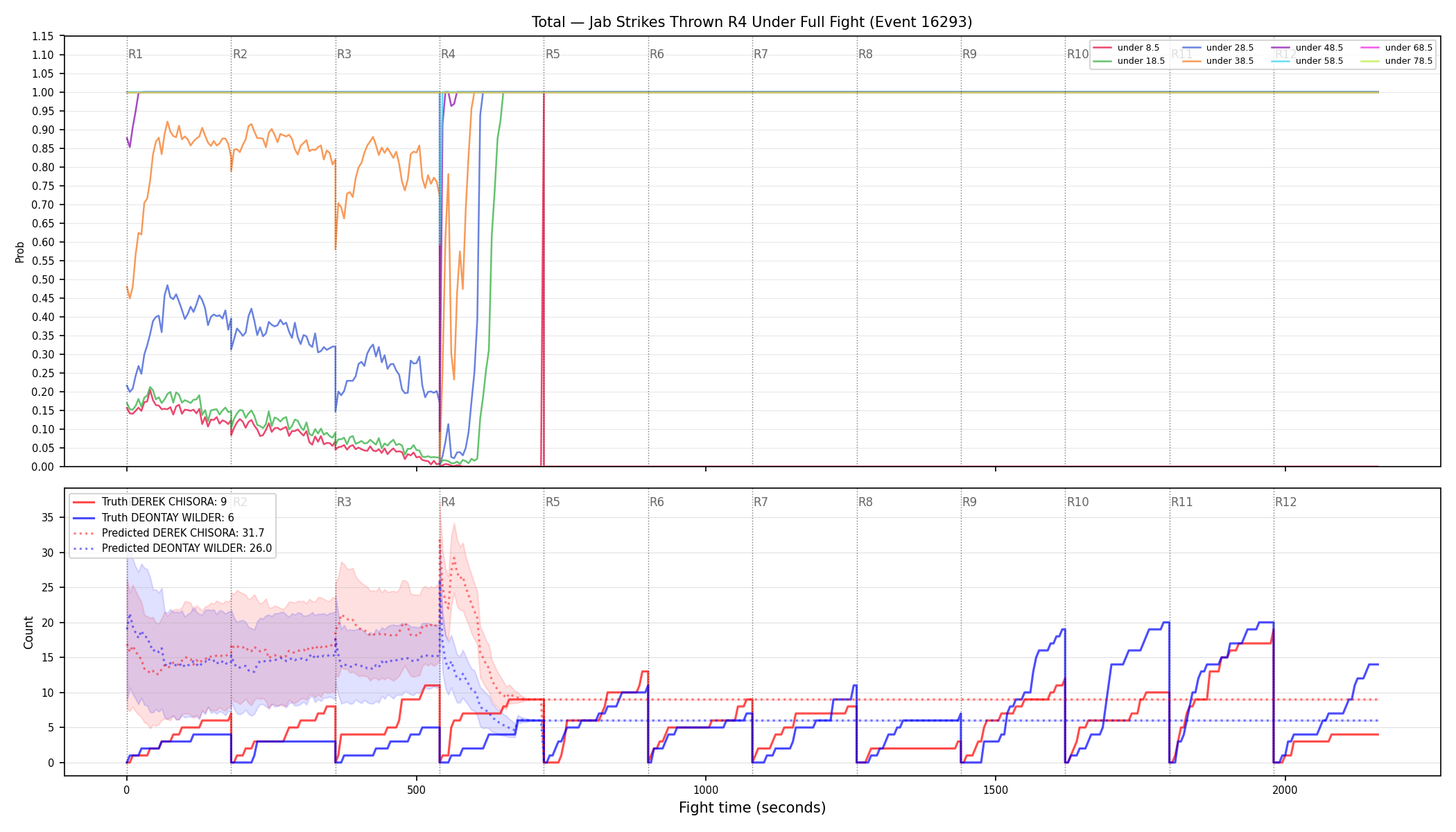Click the R8 round marker in count chart
This screenshot has width=1456, height=832.
click(865, 502)
